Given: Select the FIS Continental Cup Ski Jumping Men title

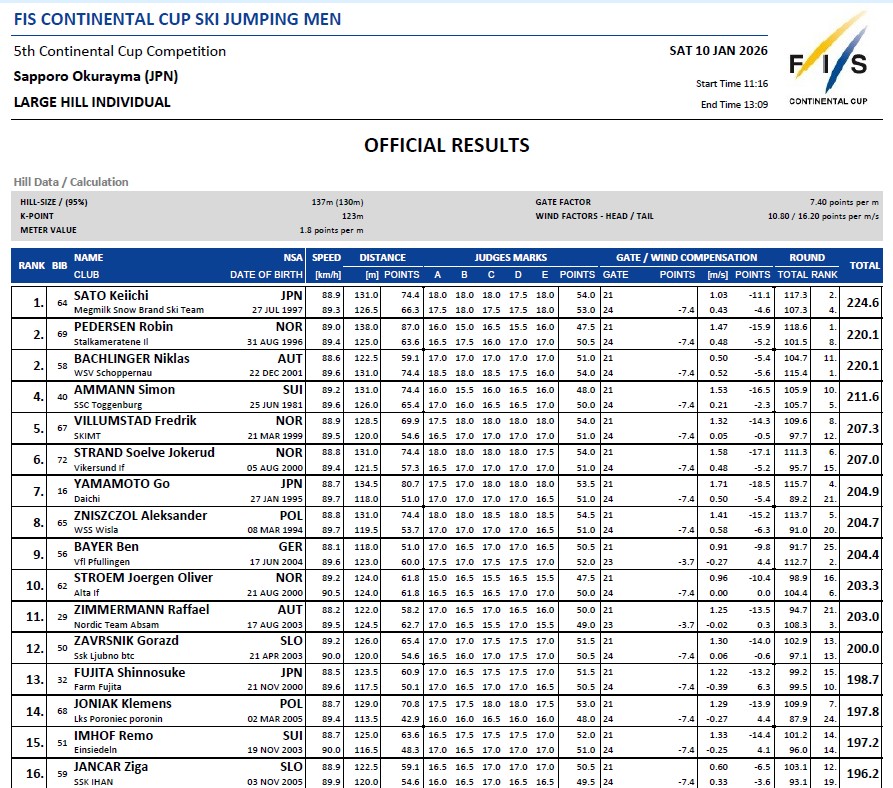Looking at the screenshot, I should point(177,19).
